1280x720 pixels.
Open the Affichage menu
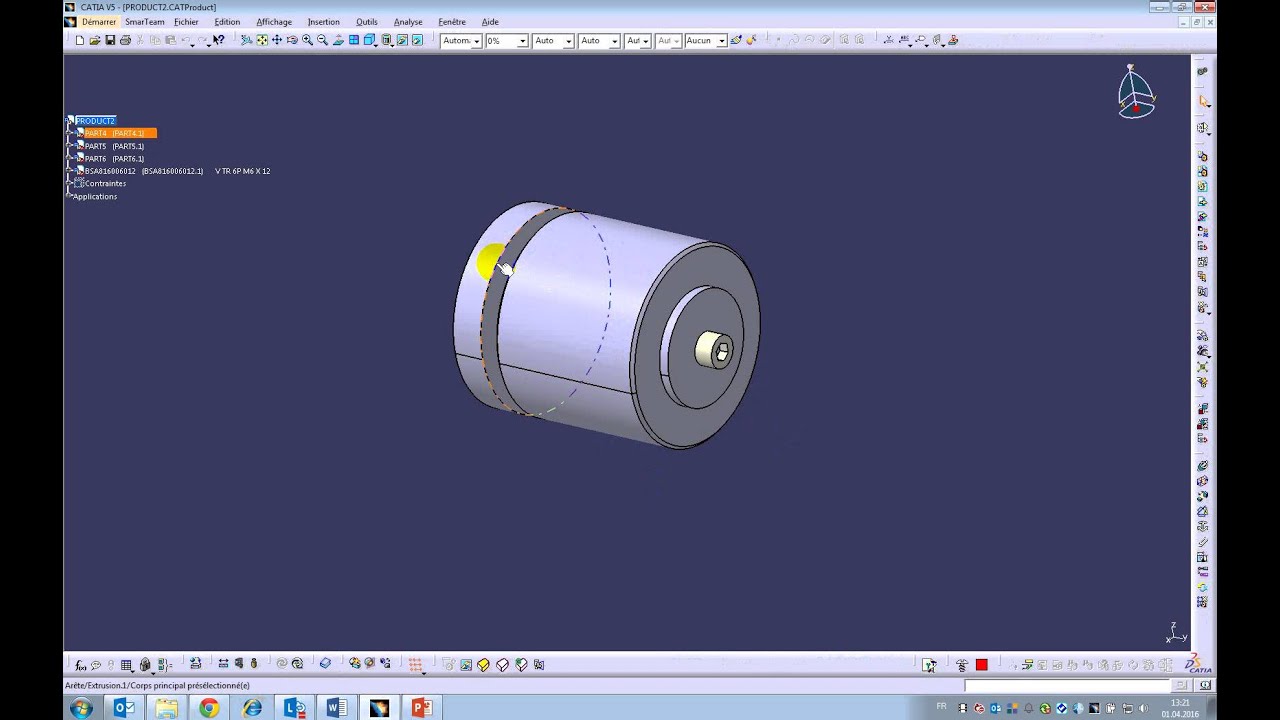click(274, 22)
